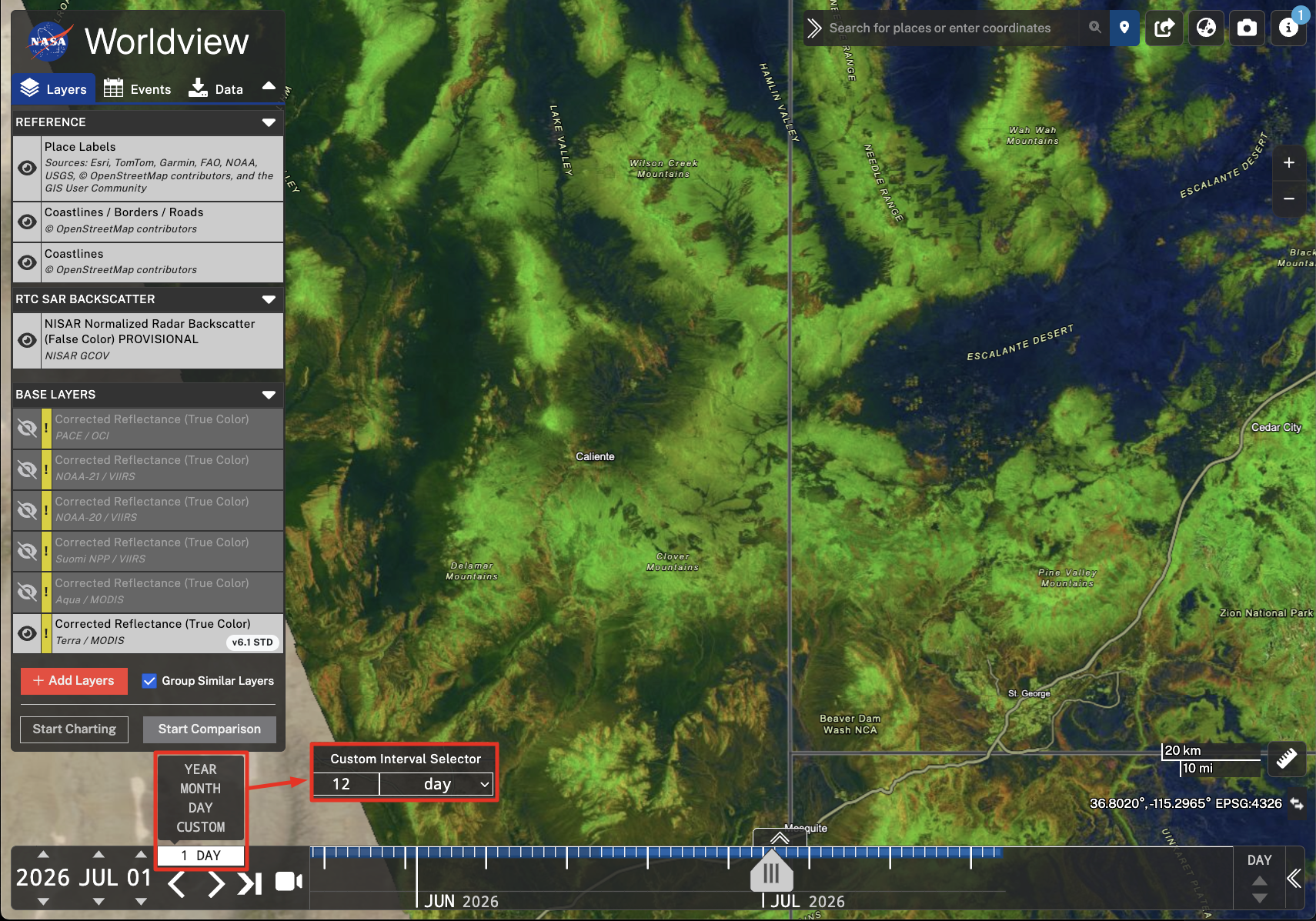Click the NOAA-21 / VIIRS warning icon
Viewport: 1316px width, 921px height.
(46, 469)
